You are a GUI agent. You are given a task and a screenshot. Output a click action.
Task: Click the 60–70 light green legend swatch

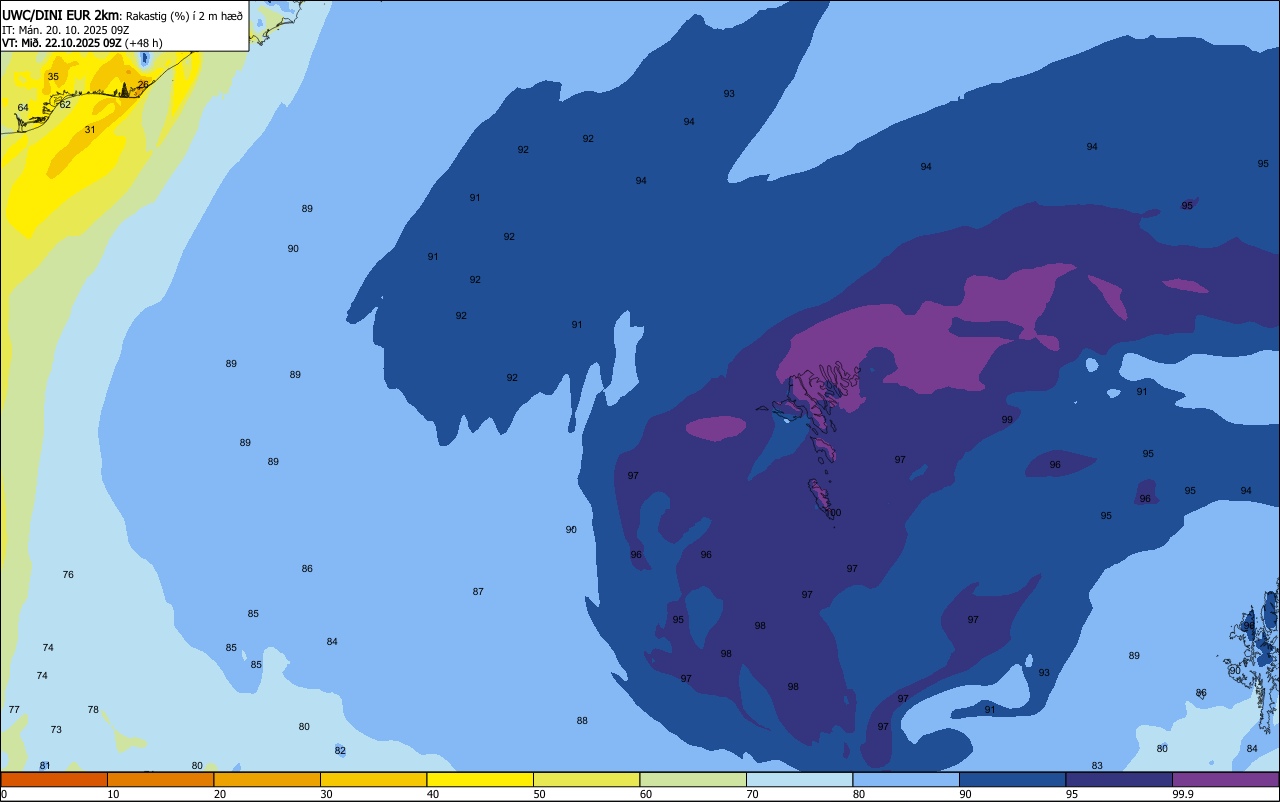pyautogui.click(x=693, y=779)
